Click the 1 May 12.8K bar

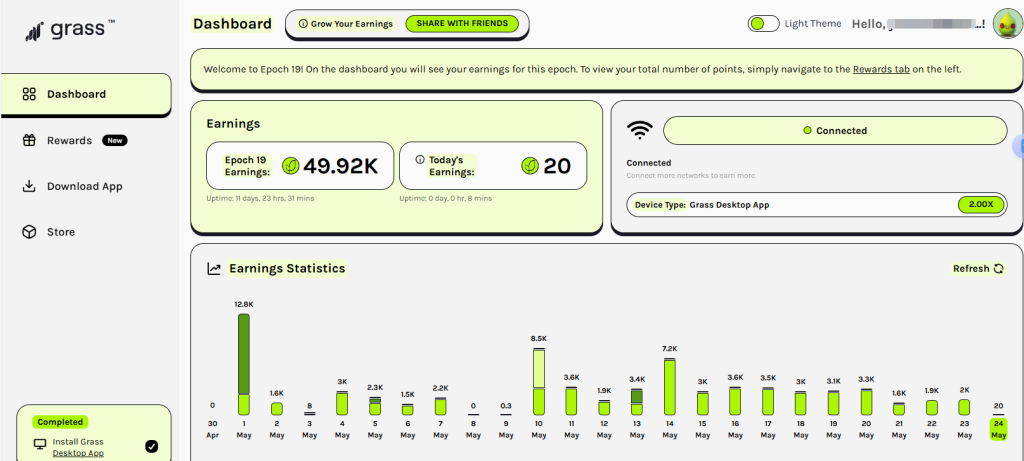tap(244, 364)
